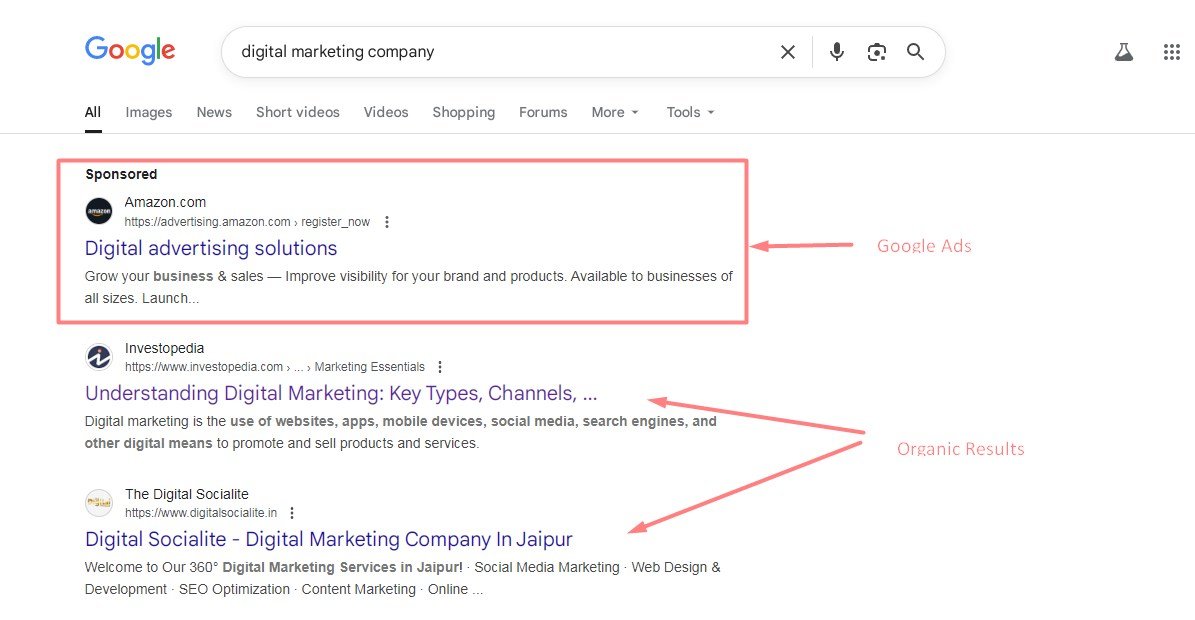
Task: Start voice search with microphone icon
Action: click(x=837, y=52)
